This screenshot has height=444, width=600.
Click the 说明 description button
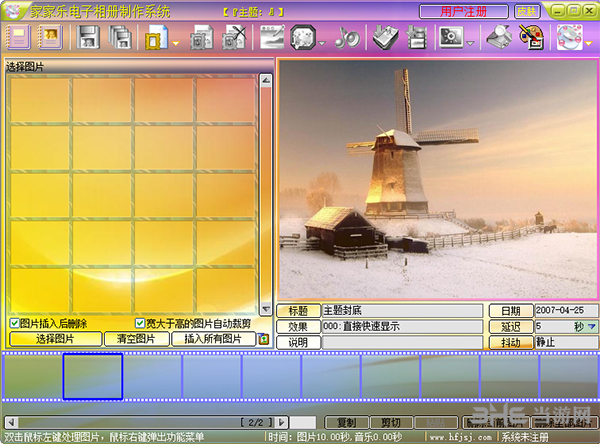(x=298, y=342)
